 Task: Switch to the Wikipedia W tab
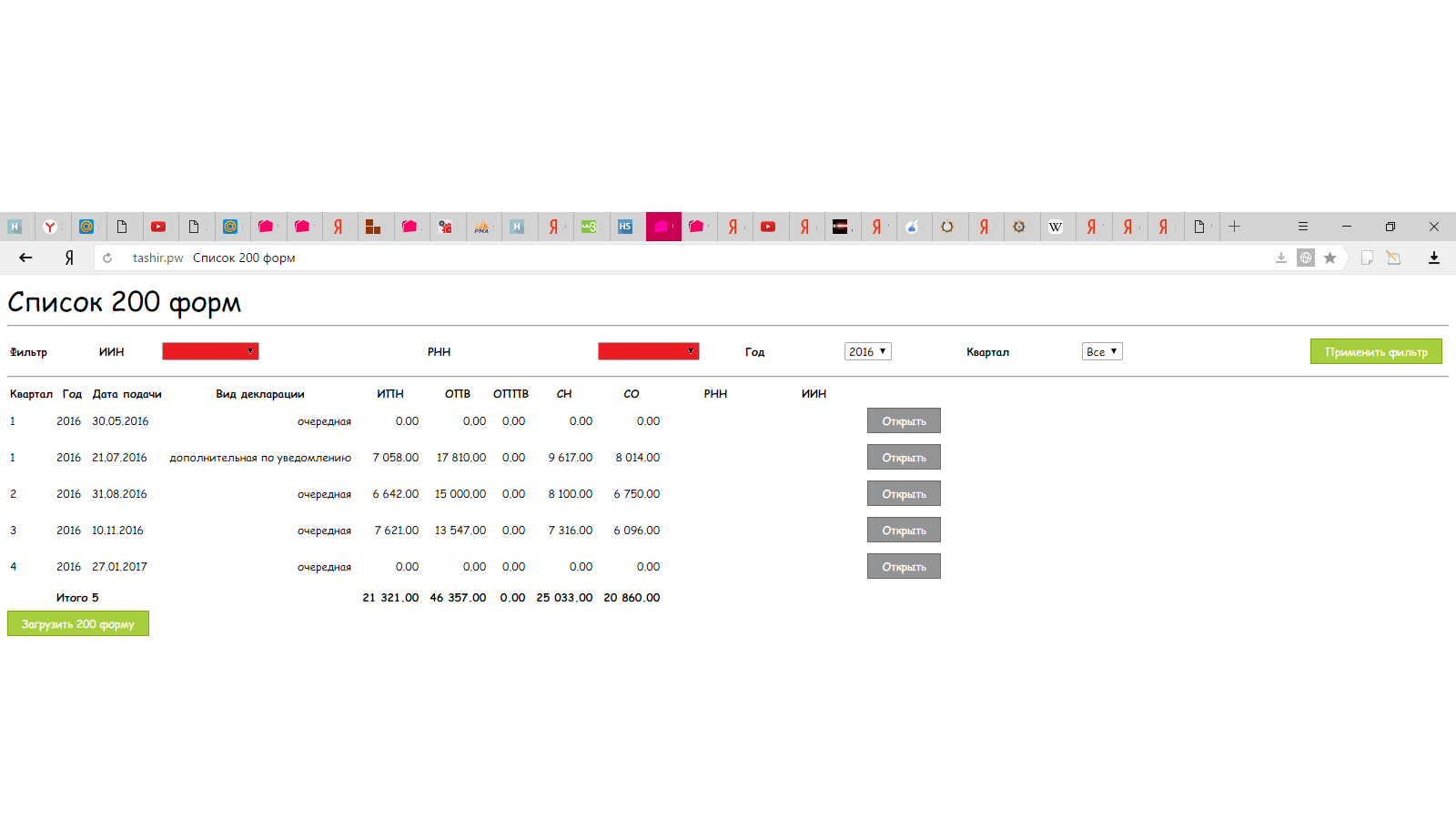coord(1056,227)
